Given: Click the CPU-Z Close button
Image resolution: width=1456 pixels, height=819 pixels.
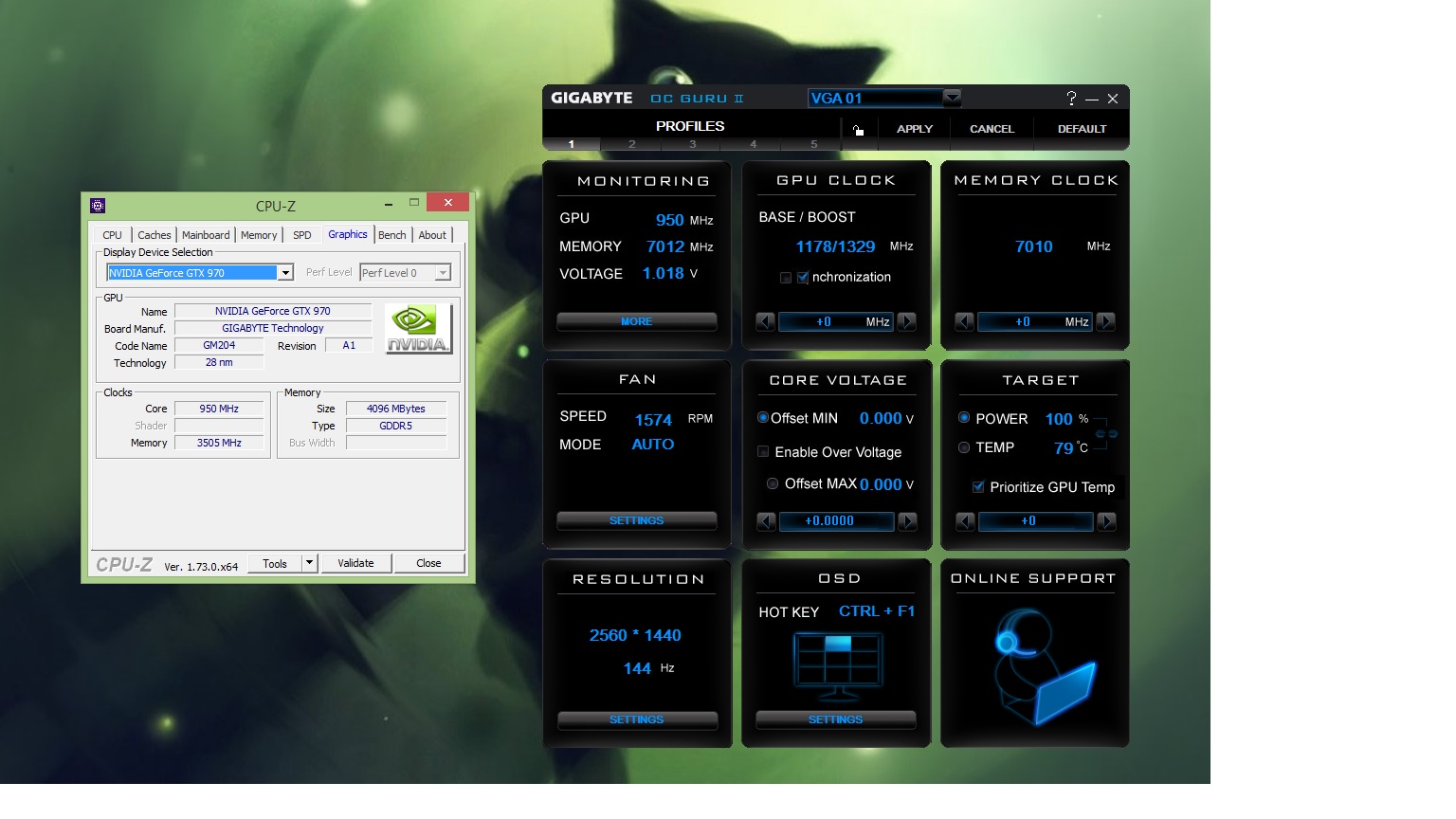Looking at the screenshot, I should (x=428, y=563).
